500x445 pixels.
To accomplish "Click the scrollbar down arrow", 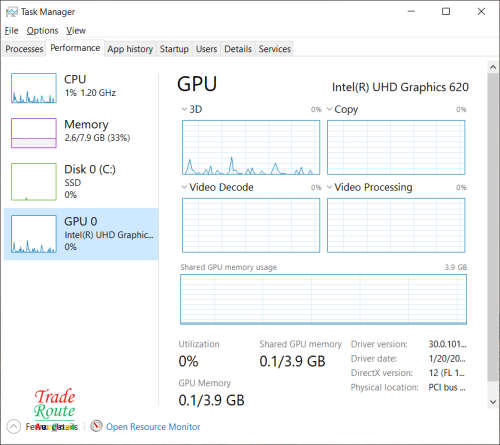I will coord(493,402).
